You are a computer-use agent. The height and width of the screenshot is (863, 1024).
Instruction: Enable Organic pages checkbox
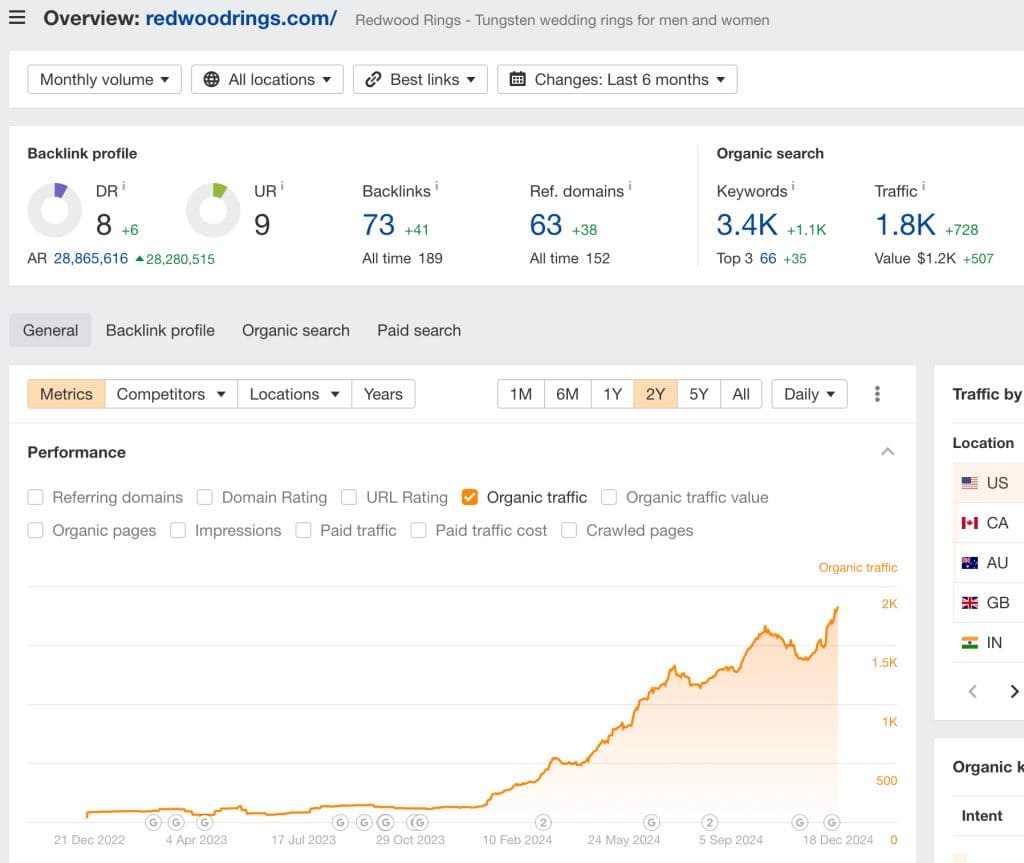35,530
